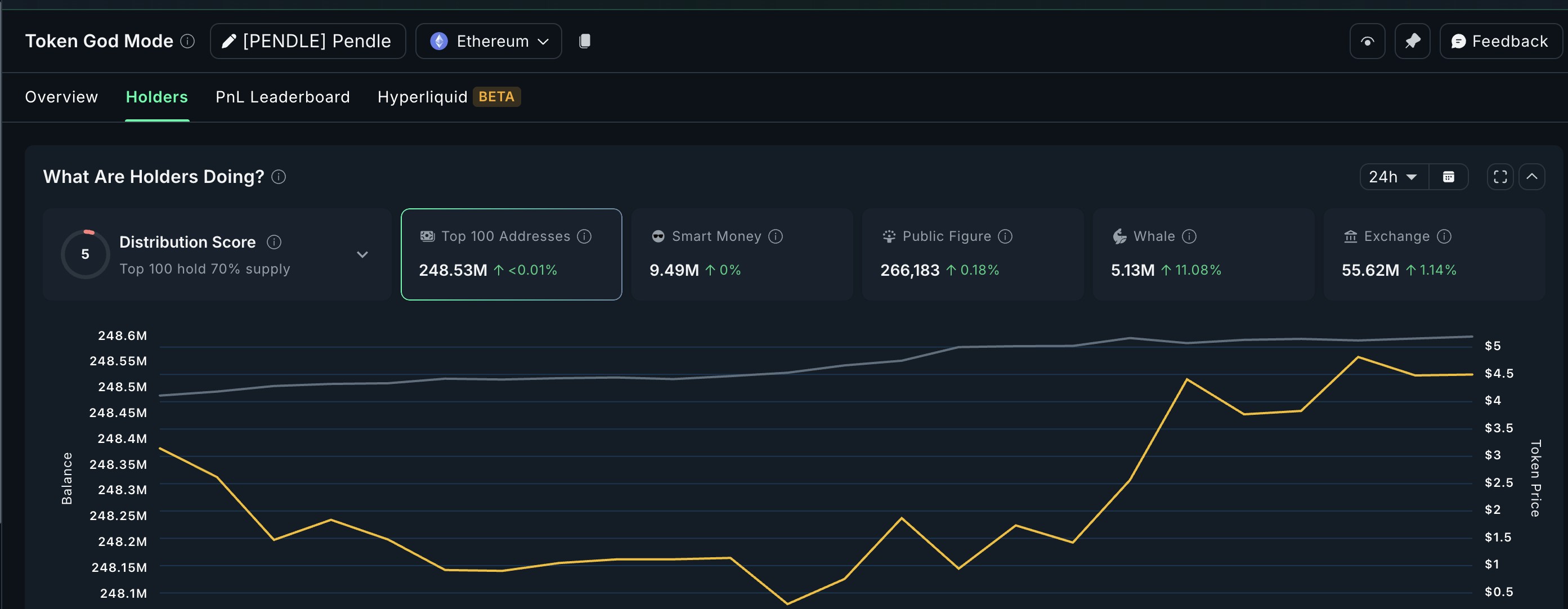Click the Token God Mode info icon

pyautogui.click(x=187, y=41)
